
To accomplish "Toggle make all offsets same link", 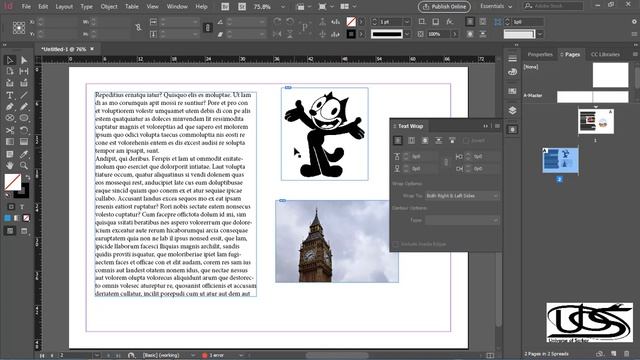I will [446, 162].
